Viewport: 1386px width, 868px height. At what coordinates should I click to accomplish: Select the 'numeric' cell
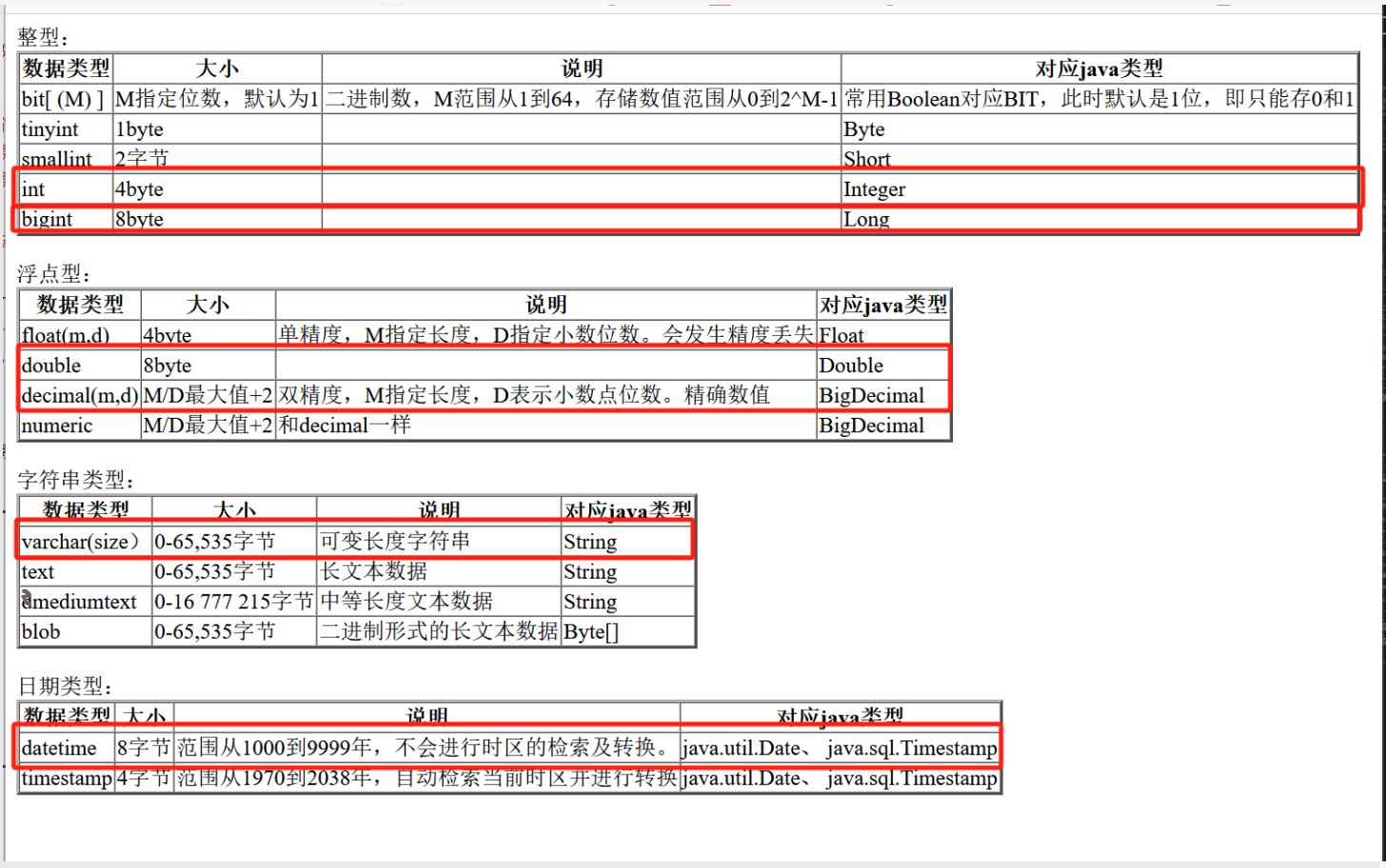point(80,425)
